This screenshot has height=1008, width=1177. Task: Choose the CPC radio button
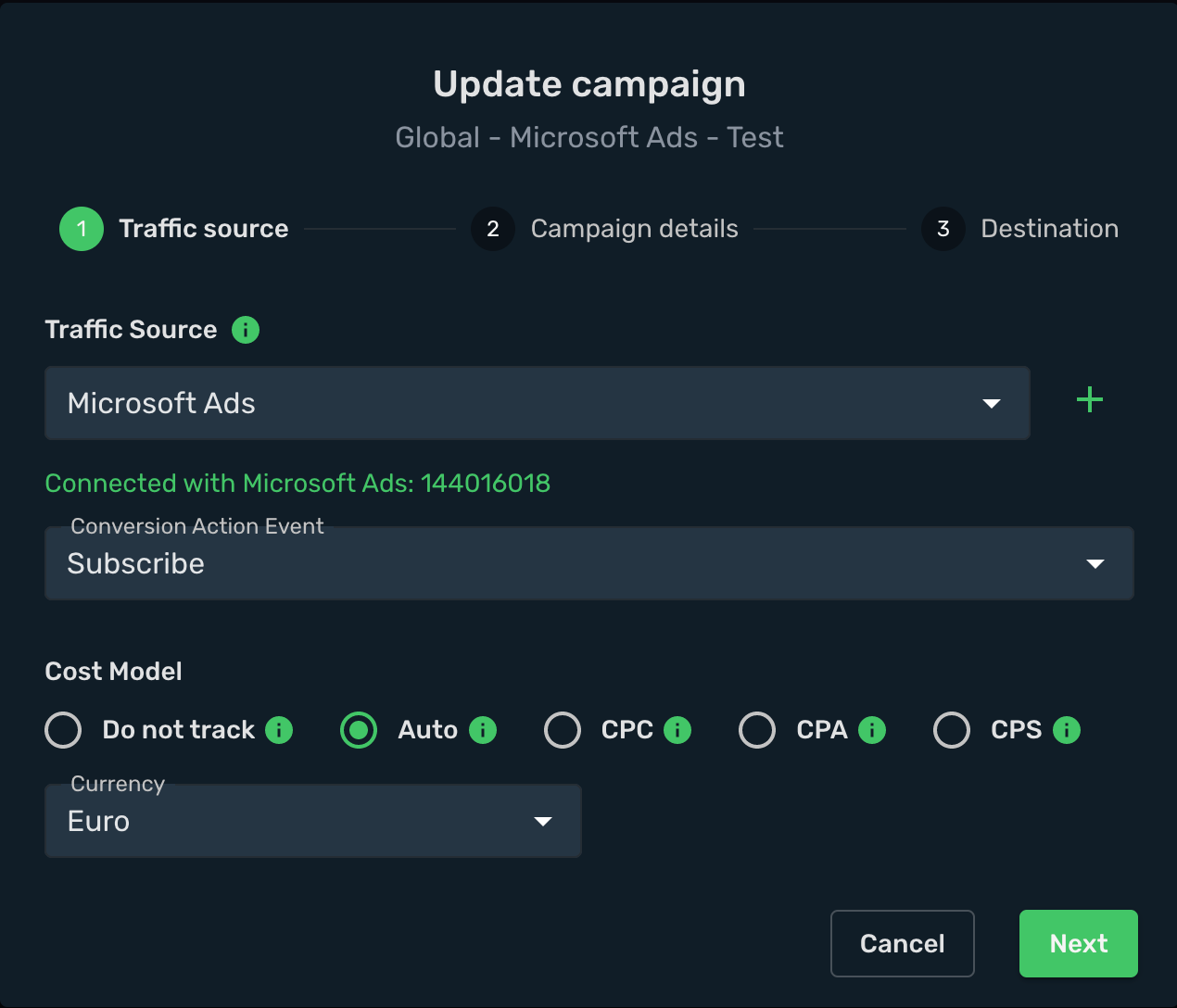563,730
